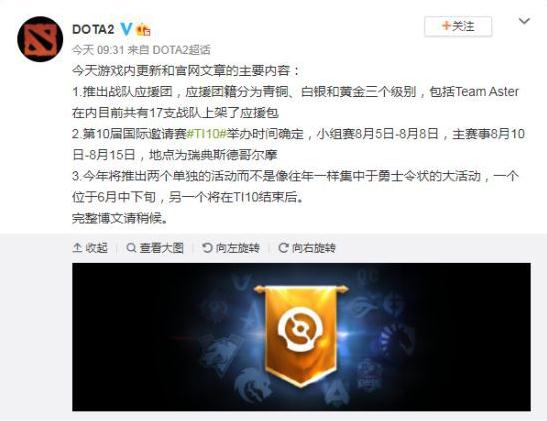Open the #TI10# hashtag topic
This screenshot has height=421, width=547.
click(207, 134)
